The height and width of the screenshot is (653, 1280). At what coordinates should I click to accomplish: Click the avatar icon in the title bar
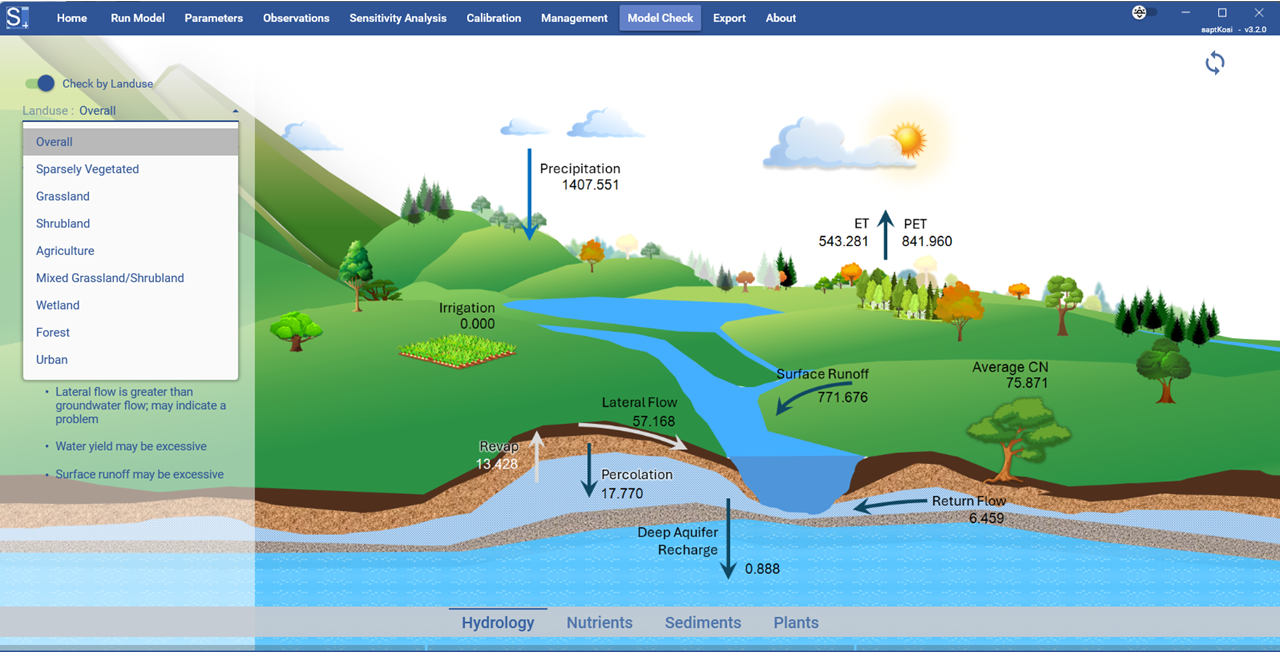click(x=1137, y=13)
